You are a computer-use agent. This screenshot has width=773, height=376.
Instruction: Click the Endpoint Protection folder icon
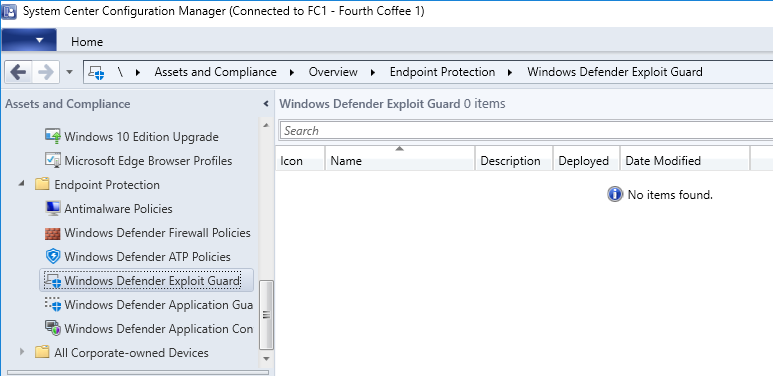pyautogui.click(x=43, y=185)
